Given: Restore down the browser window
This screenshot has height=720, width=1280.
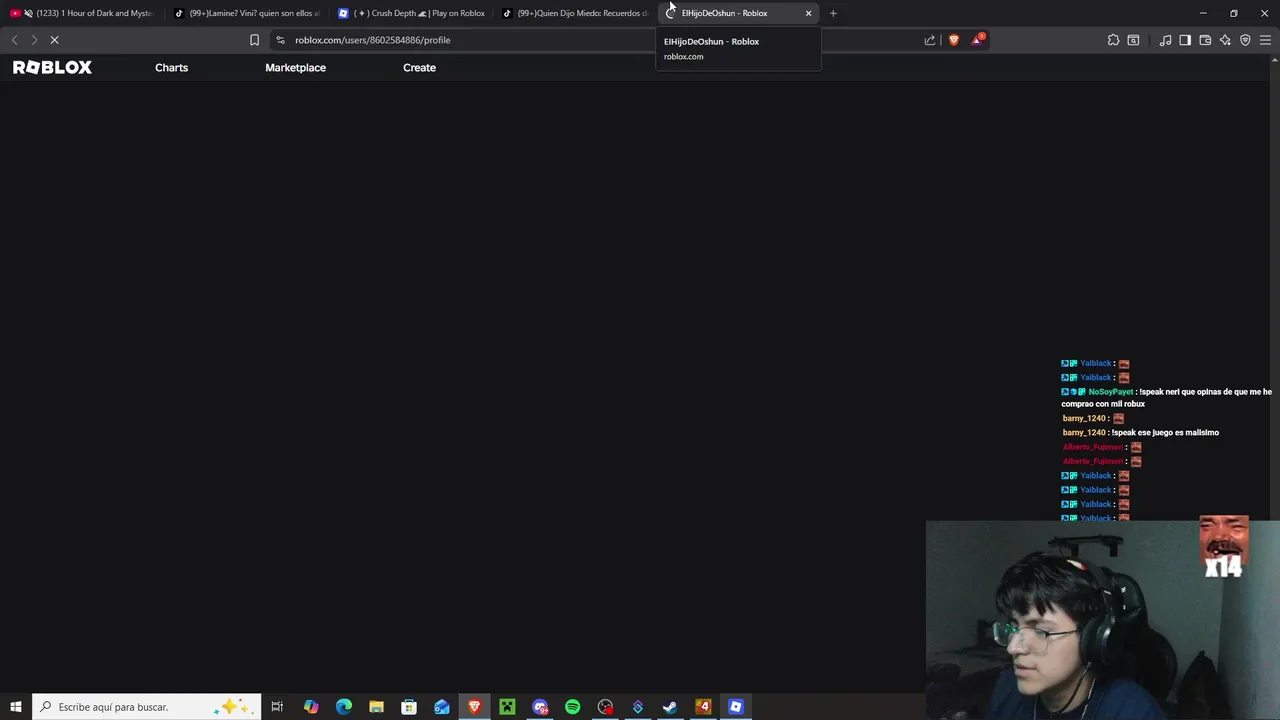Looking at the screenshot, I should click(x=1234, y=13).
